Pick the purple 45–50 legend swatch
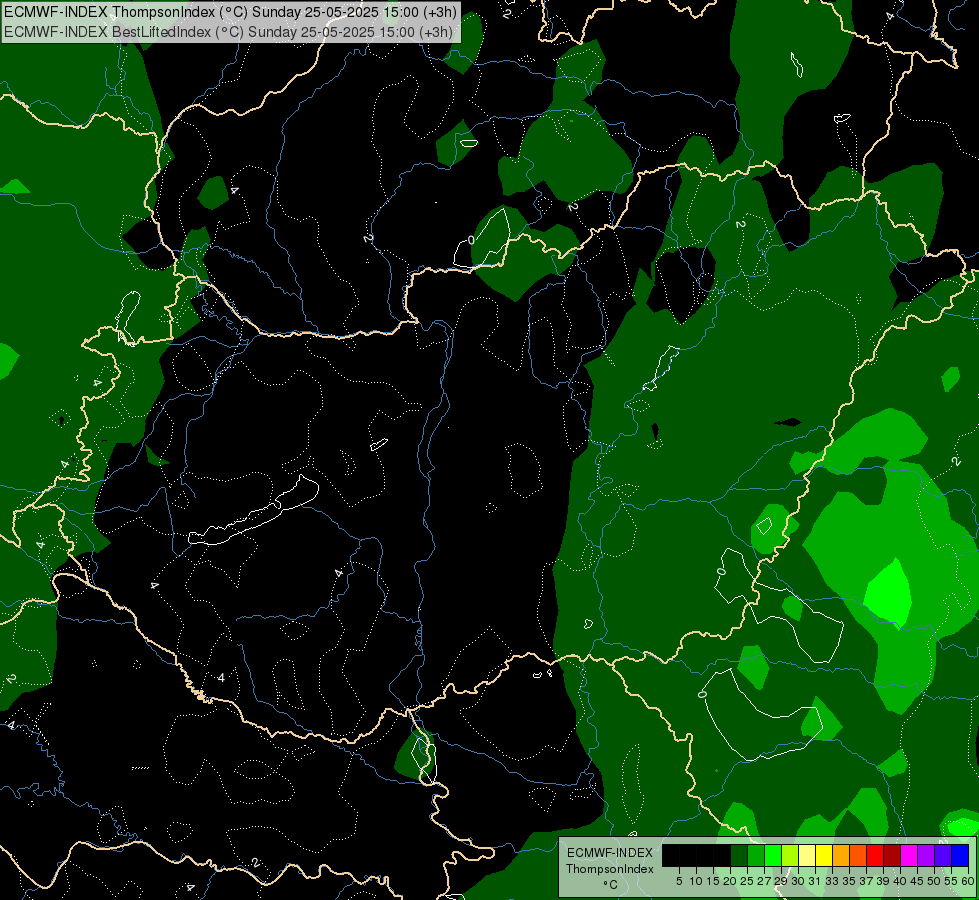The image size is (979, 900). (x=925, y=856)
